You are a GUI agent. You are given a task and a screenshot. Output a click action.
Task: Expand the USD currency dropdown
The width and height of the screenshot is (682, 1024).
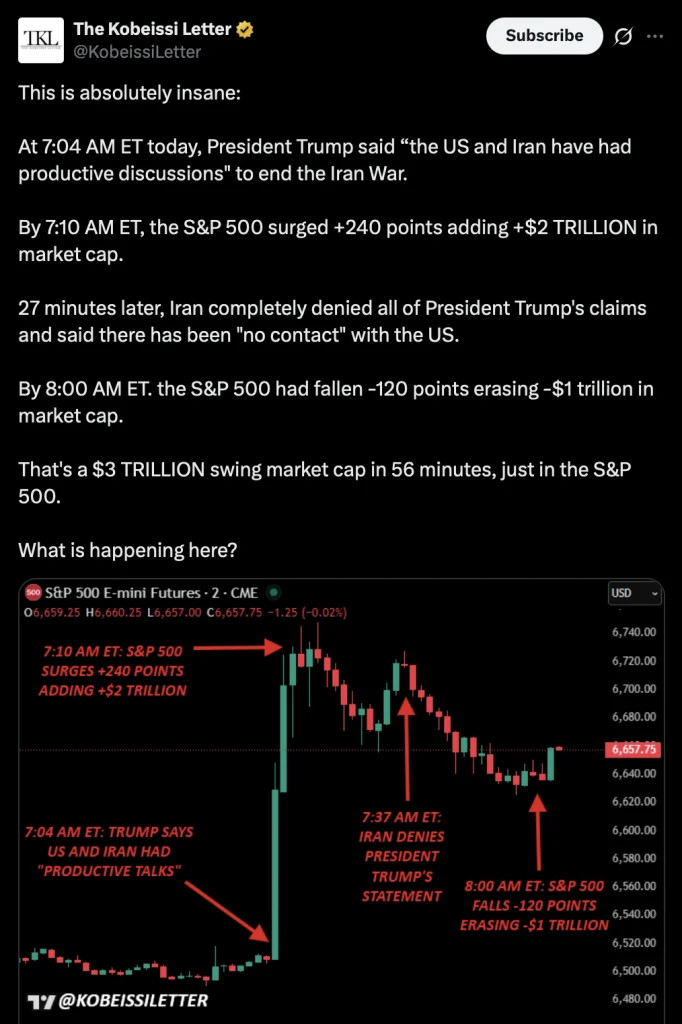click(635, 594)
